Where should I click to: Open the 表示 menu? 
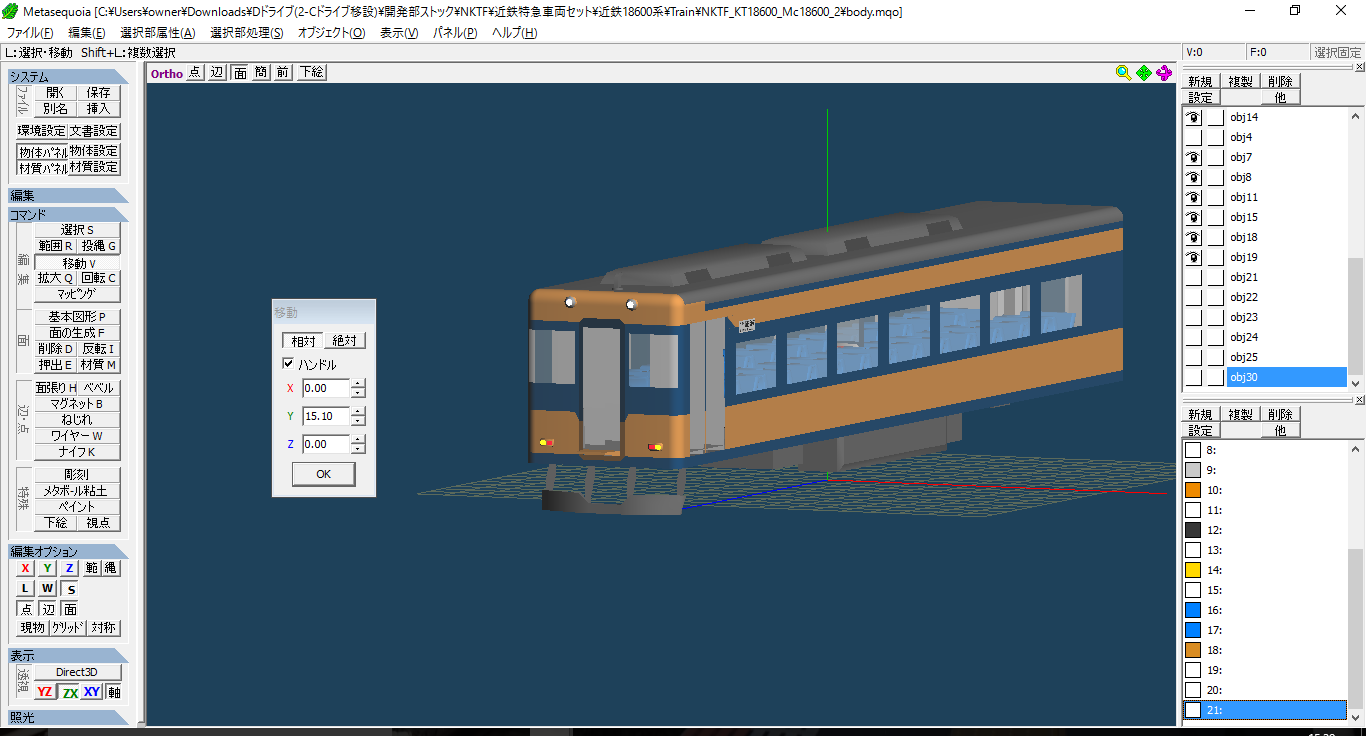(x=399, y=33)
